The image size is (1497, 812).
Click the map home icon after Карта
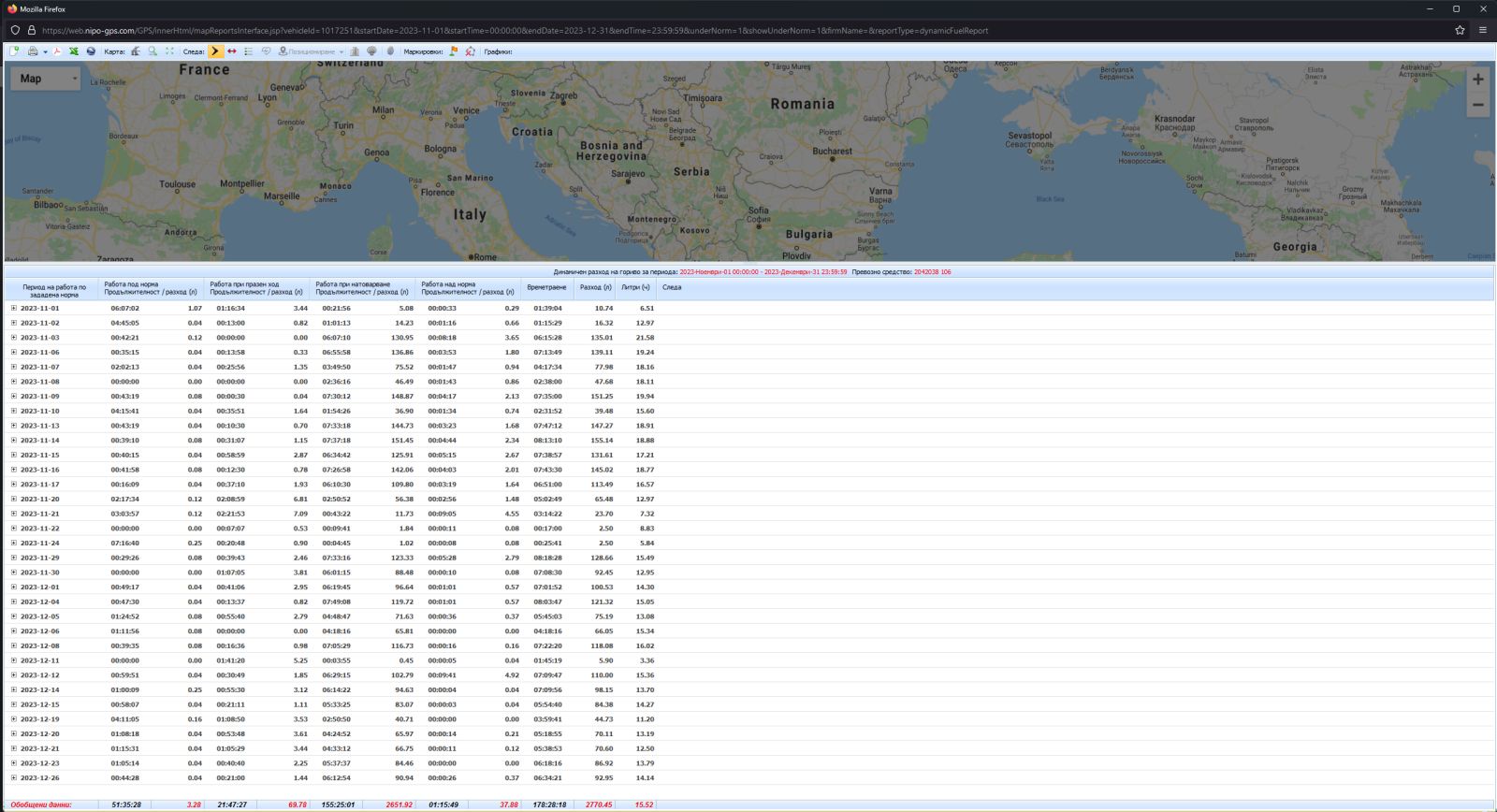pos(136,51)
